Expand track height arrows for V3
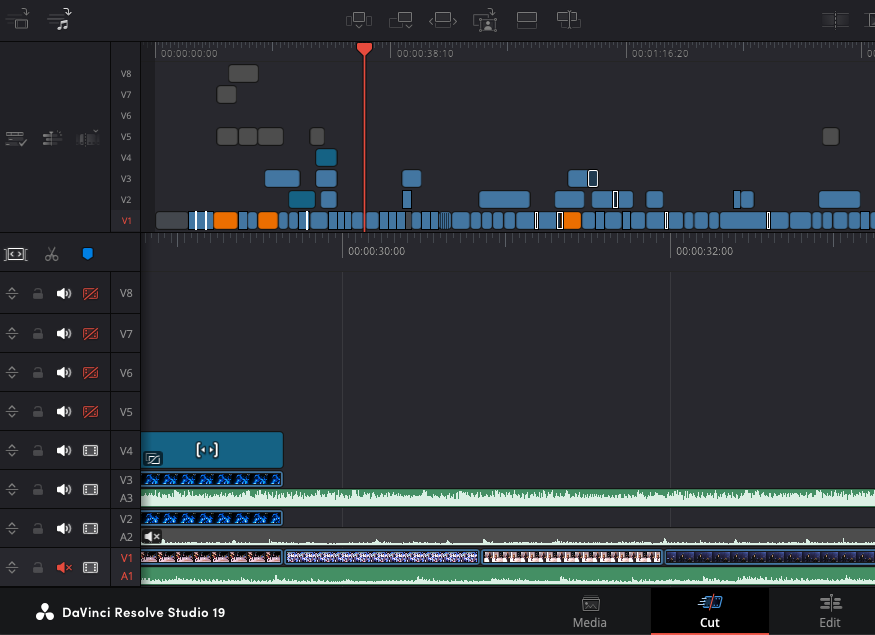The image size is (875, 635). tap(13, 490)
